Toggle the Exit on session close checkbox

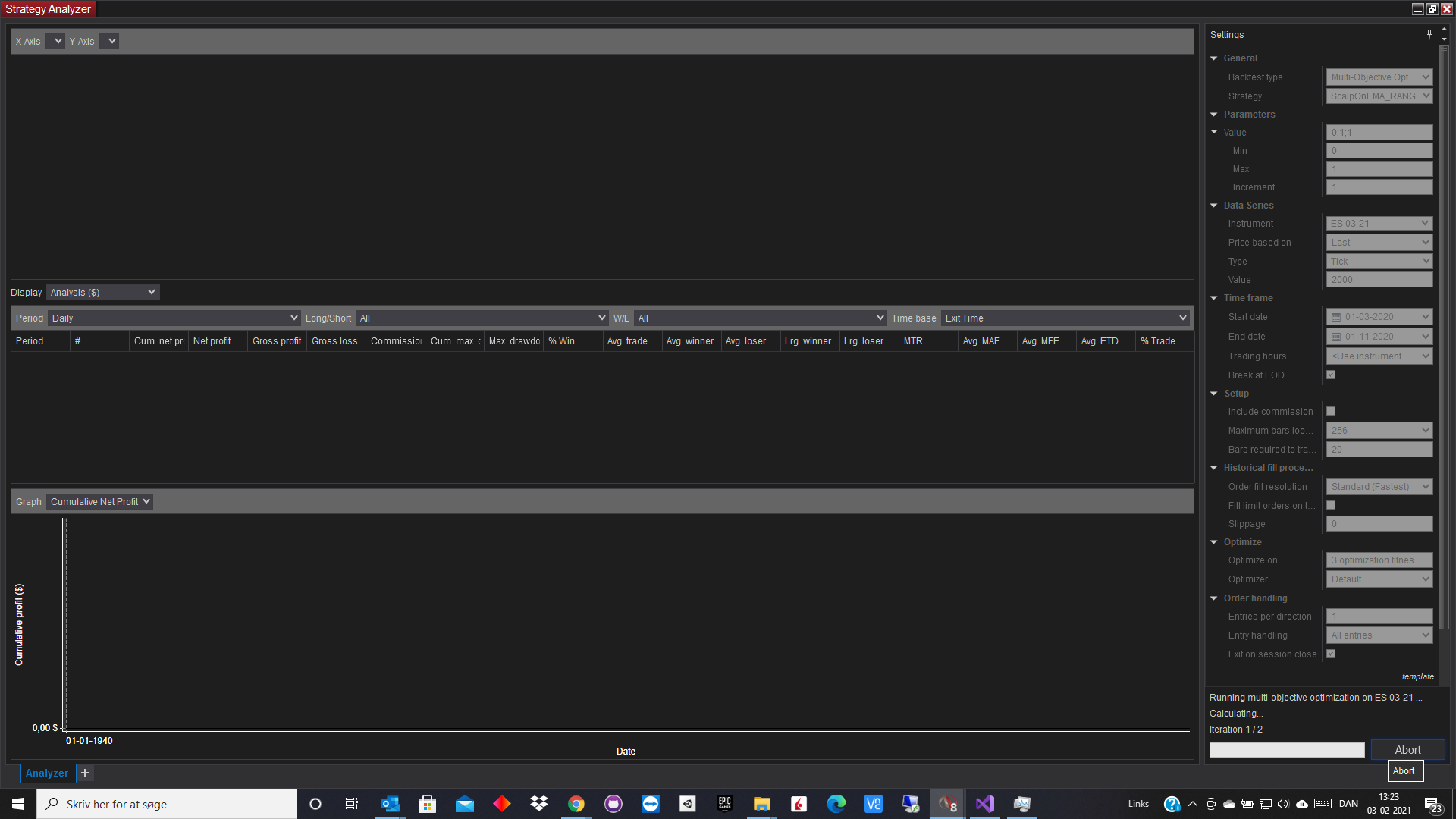point(1331,654)
